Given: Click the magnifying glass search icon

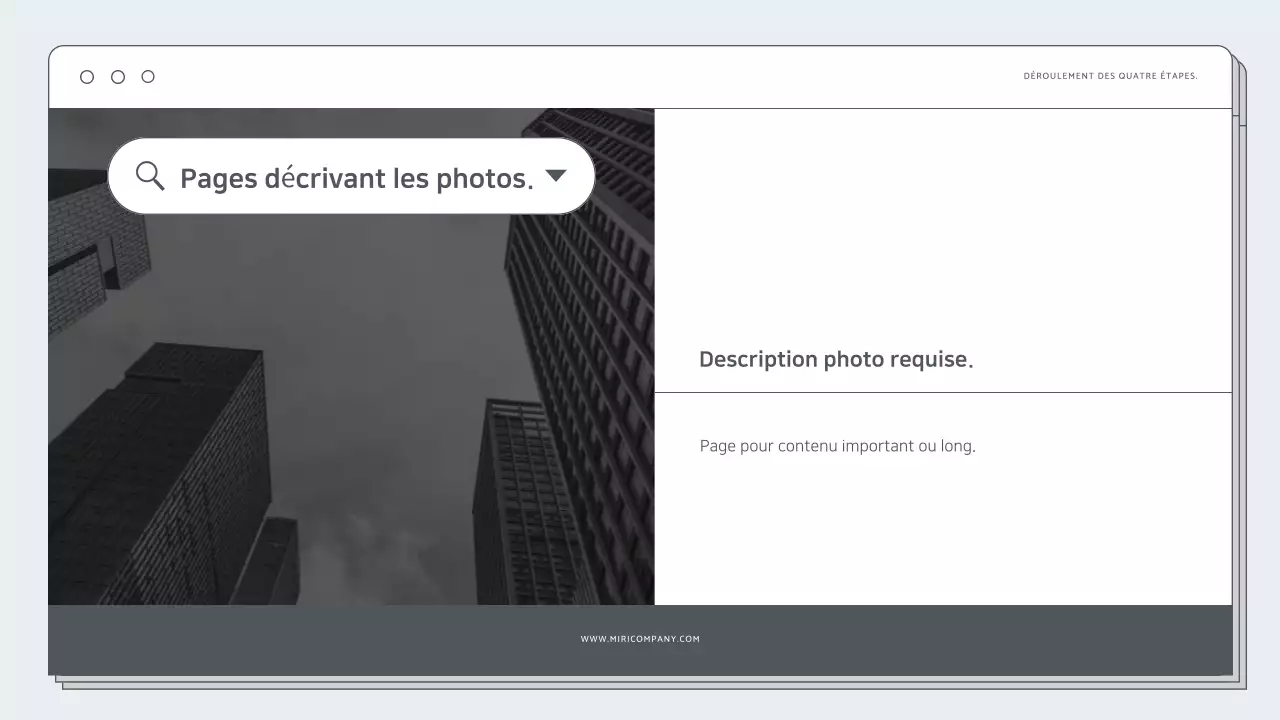Looking at the screenshot, I should click(150, 176).
